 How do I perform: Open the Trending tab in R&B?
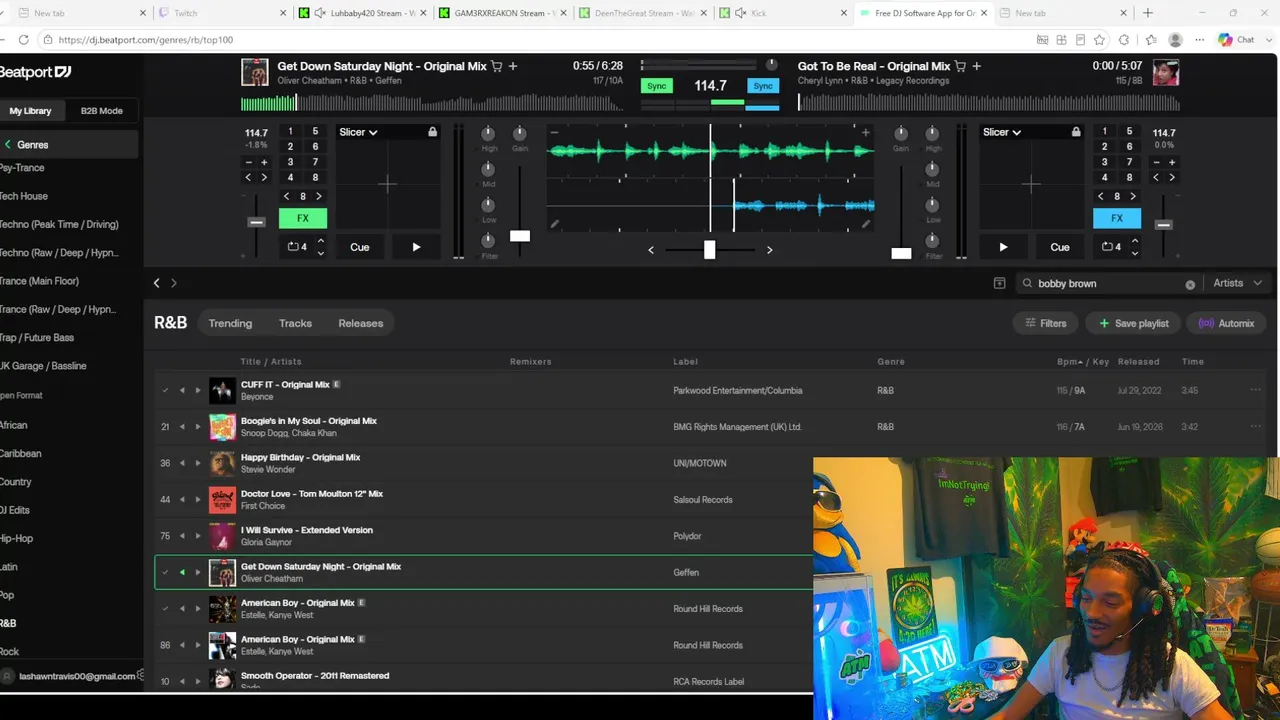click(230, 323)
